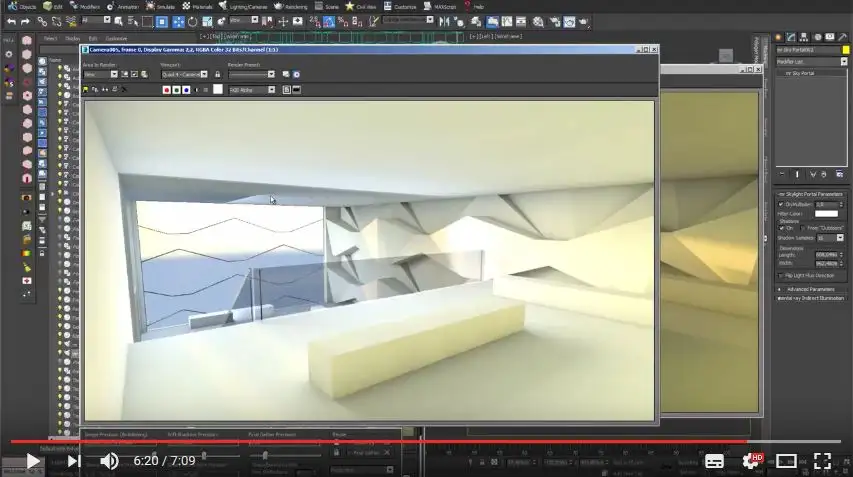Open the RGB Alpha channel dropdown
Image resolution: width=853 pixels, height=477 pixels.
click(252, 90)
